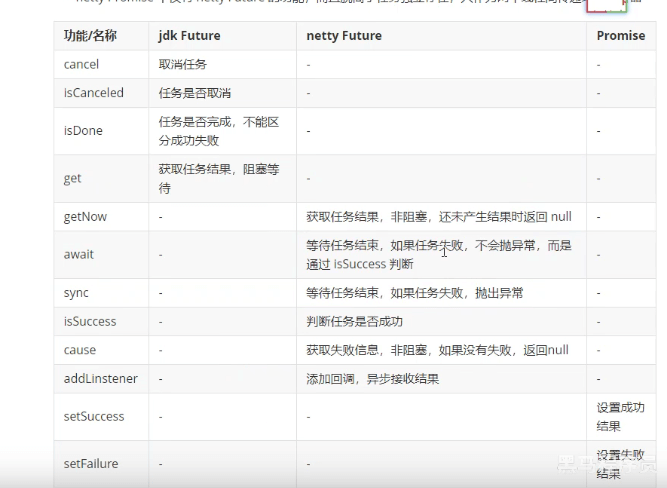The height and width of the screenshot is (488, 667).
Task: Select the 'cancel' row name cell
Action: tap(101, 65)
